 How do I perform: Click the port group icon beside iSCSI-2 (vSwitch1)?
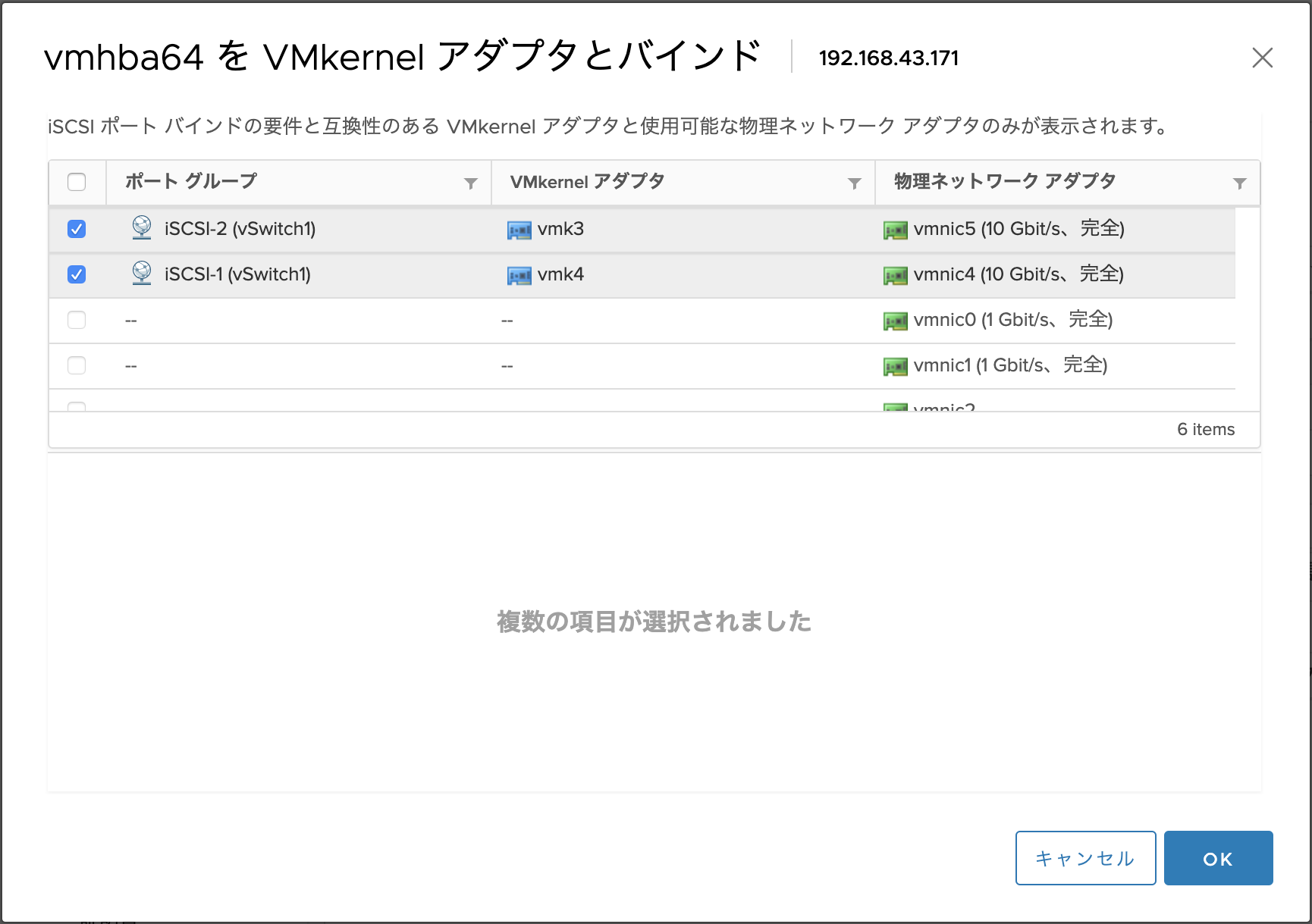142,227
